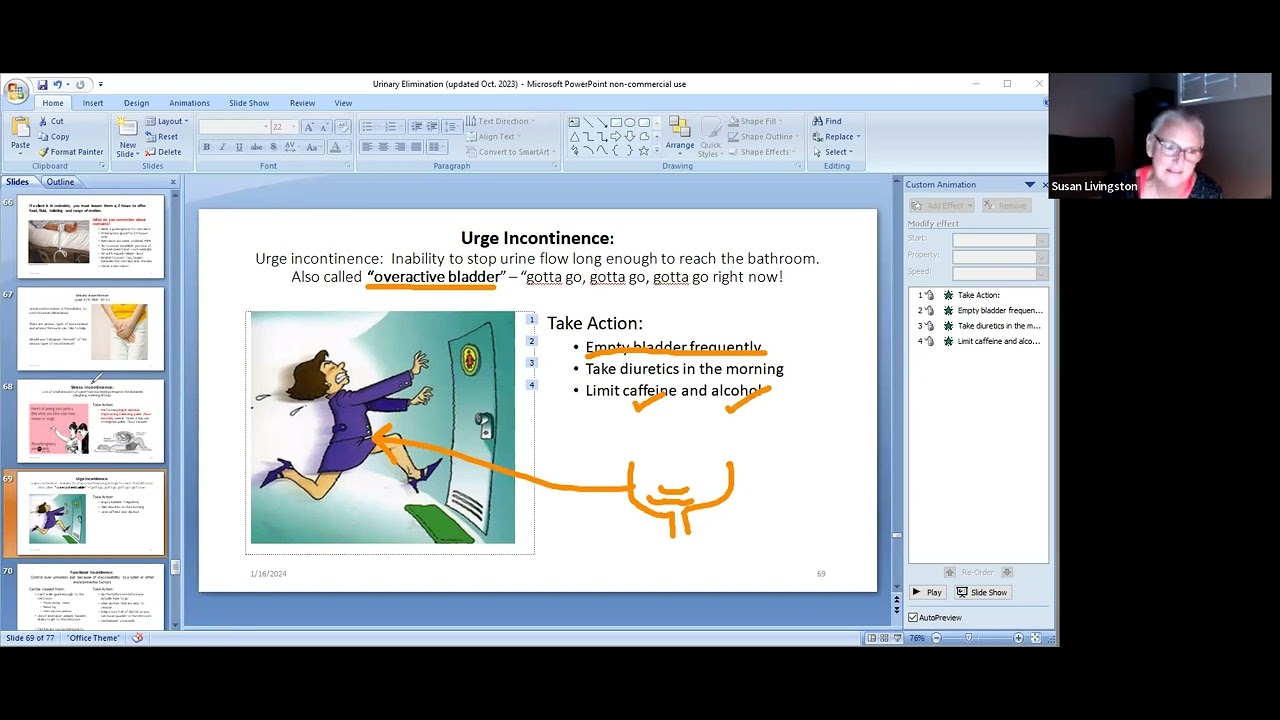The height and width of the screenshot is (720, 1280).
Task: Open the Insert ribbon tab
Action: point(93,103)
